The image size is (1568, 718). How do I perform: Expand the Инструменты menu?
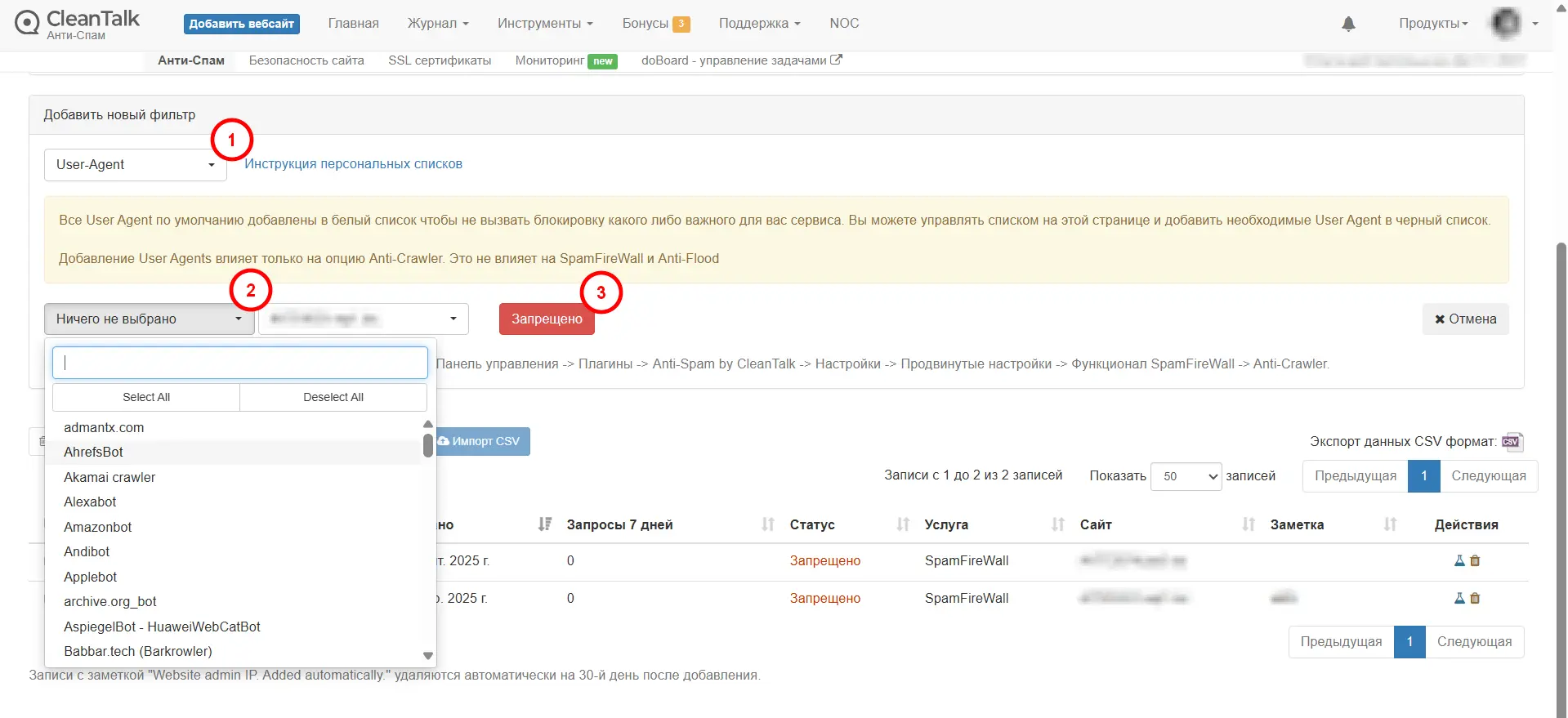545,23
